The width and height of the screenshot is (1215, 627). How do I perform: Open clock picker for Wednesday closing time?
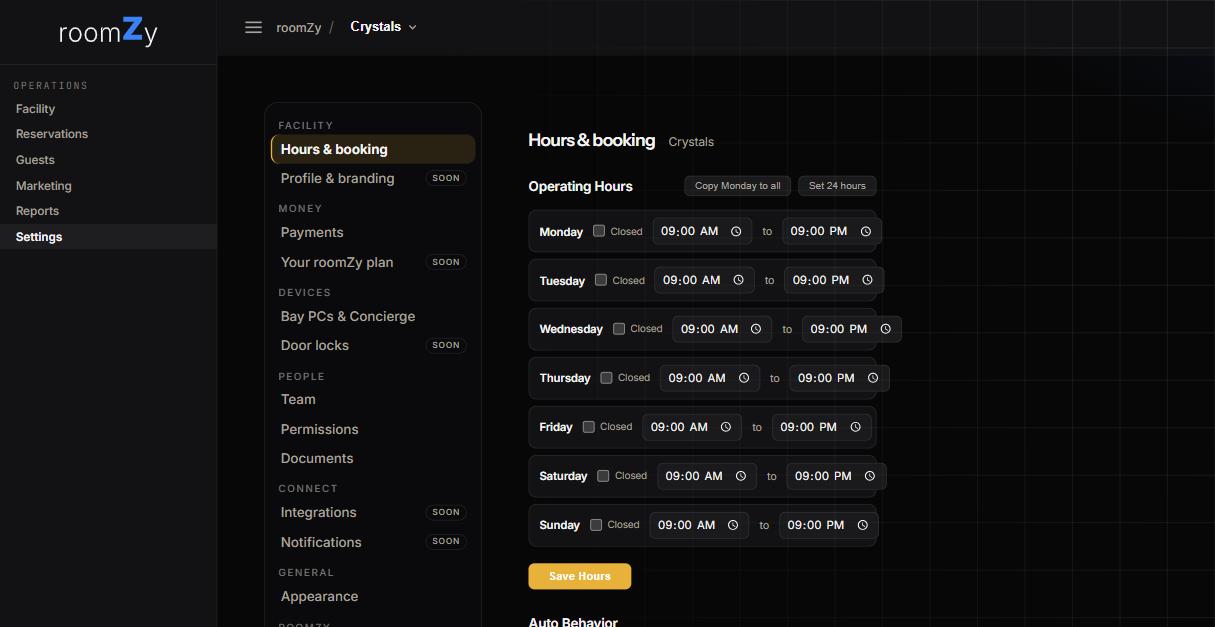[886, 329]
